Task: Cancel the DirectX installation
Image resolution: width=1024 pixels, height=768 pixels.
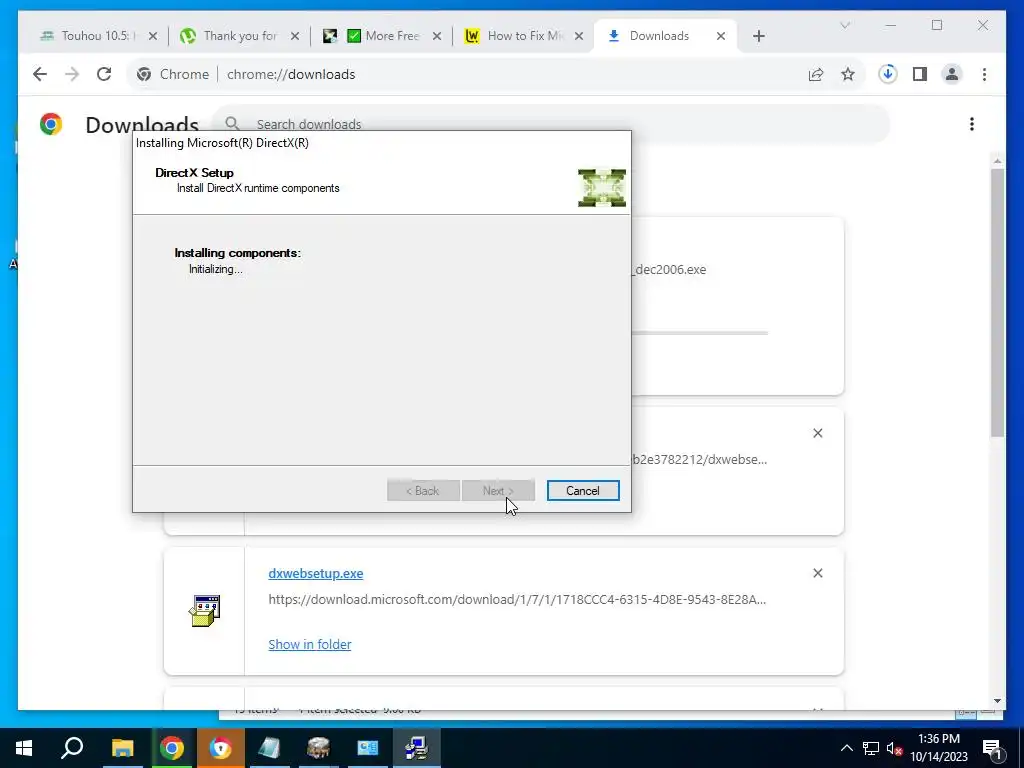Action: [583, 490]
